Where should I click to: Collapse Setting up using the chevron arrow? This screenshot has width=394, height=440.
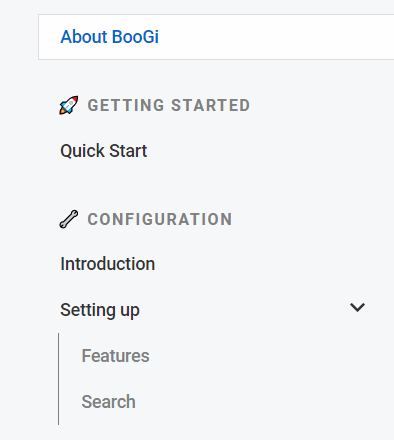tap(357, 307)
